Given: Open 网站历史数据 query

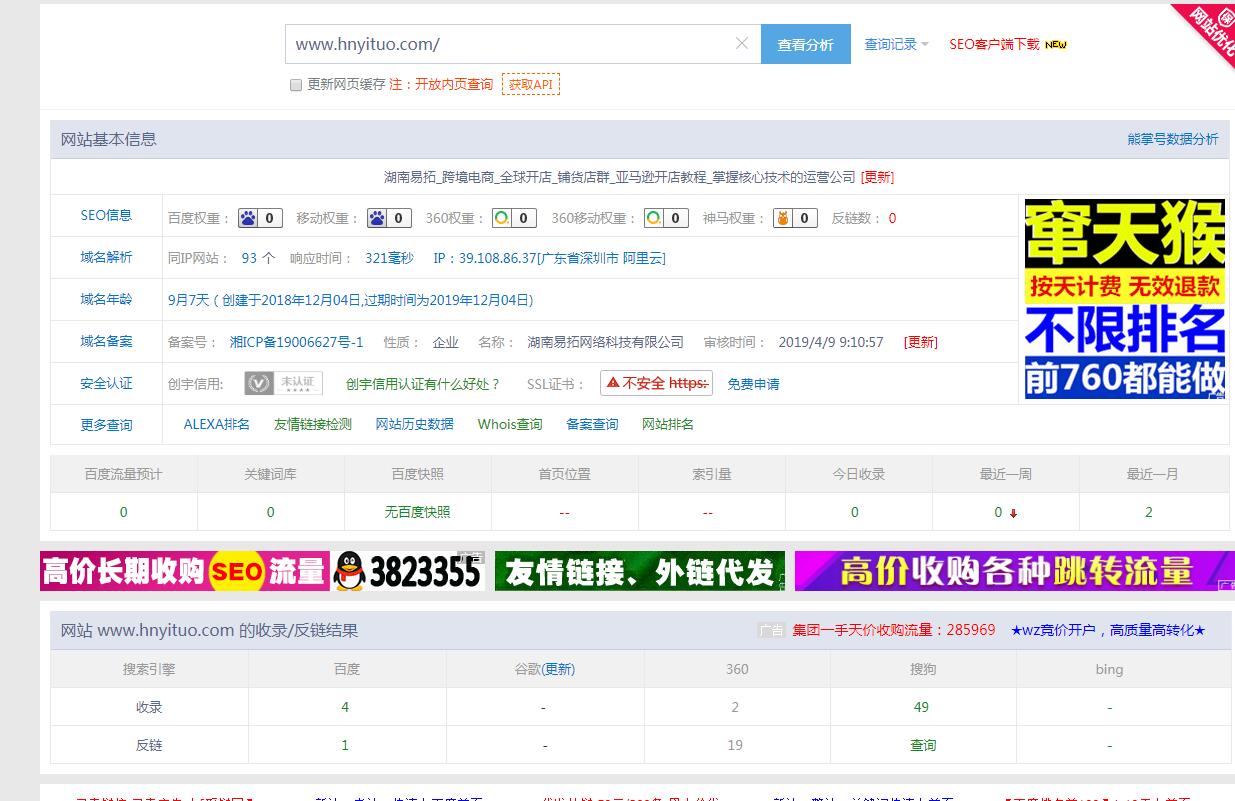Looking at the screenshot, I should pos(414,424).
